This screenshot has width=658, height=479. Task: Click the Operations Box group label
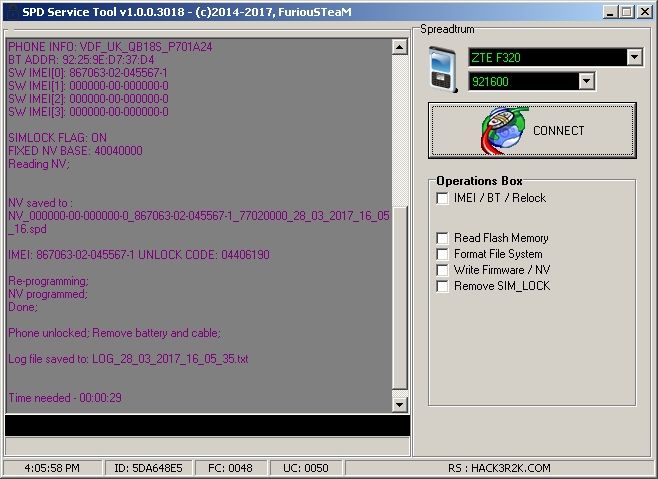(x=479, y=181)
